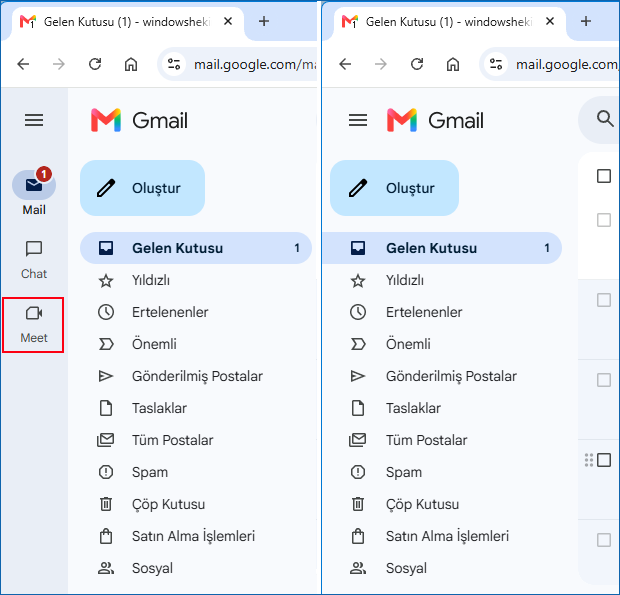Viewport: 620px width, 595px height.
Task: Click the Gmail logo in right window
Action: (435, 120)
